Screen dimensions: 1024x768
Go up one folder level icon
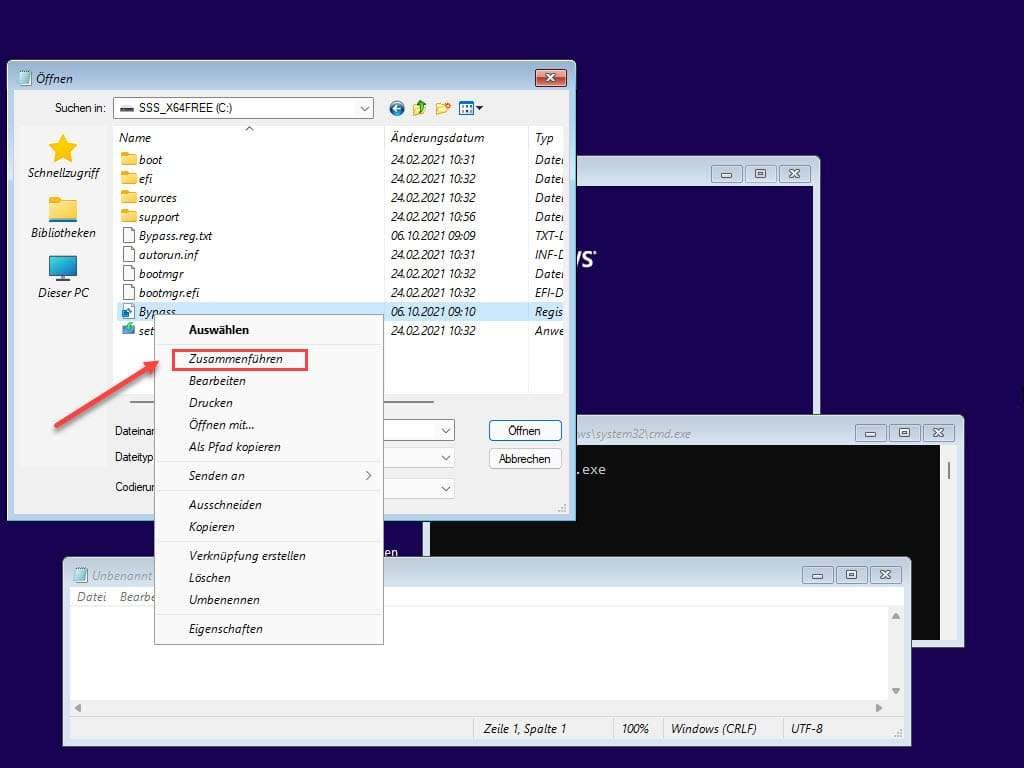point(420,107)
